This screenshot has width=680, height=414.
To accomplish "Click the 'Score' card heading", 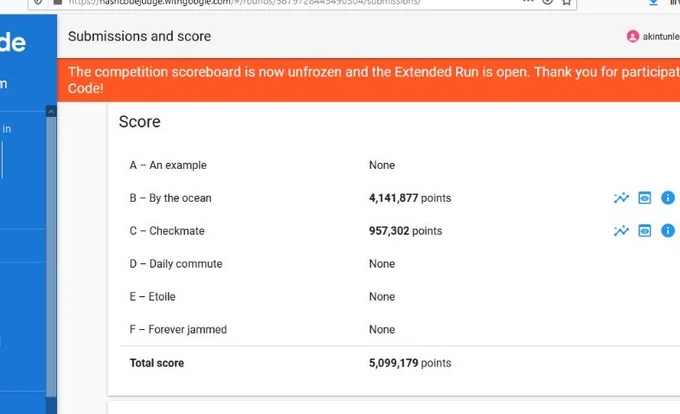I will pyautogui.click(x=140, y=122).
